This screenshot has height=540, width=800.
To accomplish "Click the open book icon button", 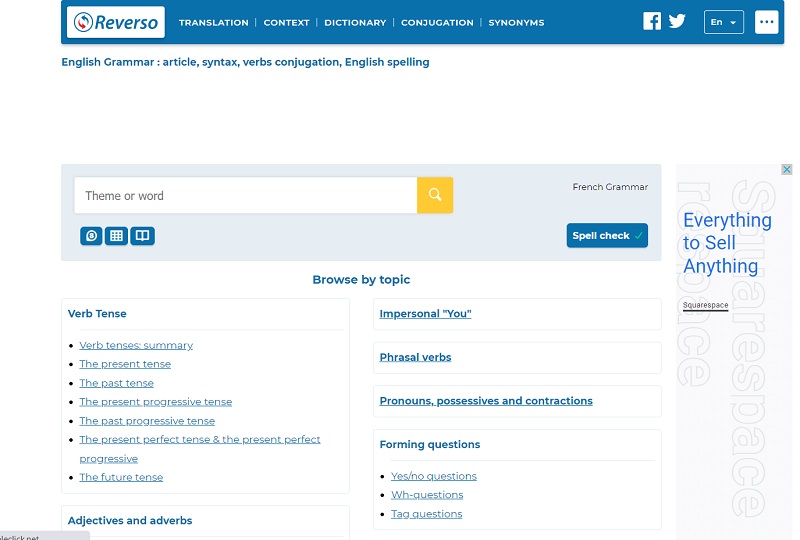I will coord(142,236).
